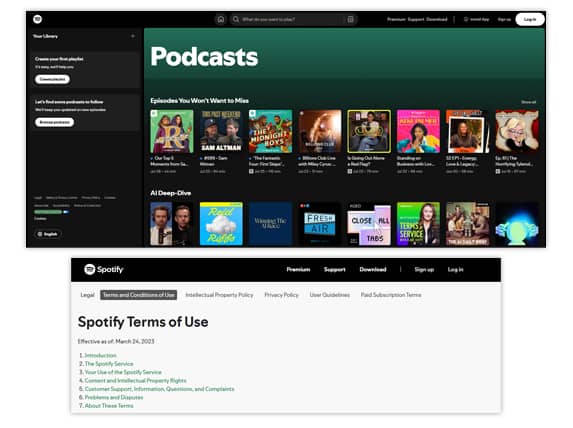Open Problems and Disputes link
The height and width of the screenshot is (428, 573).
pyautogui.click(x=114, y=397)
